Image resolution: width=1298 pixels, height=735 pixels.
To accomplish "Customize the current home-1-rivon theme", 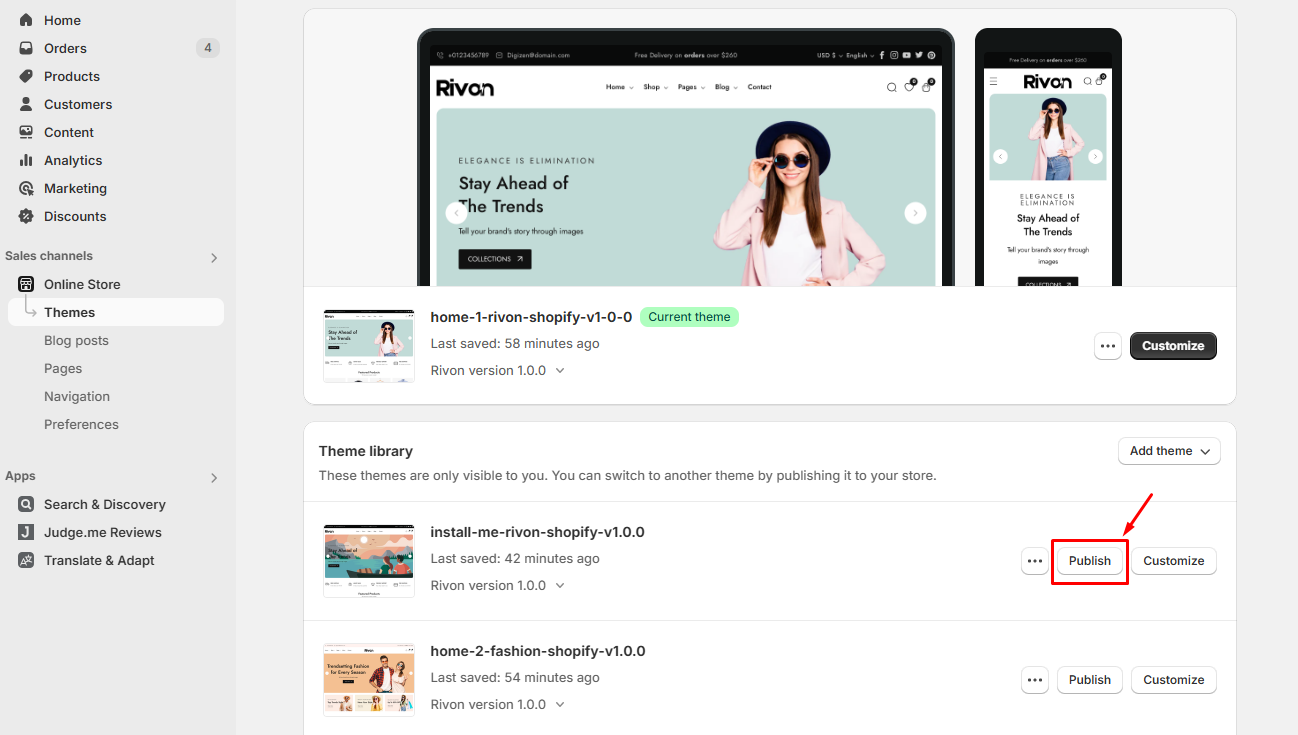I will 1173,346.
